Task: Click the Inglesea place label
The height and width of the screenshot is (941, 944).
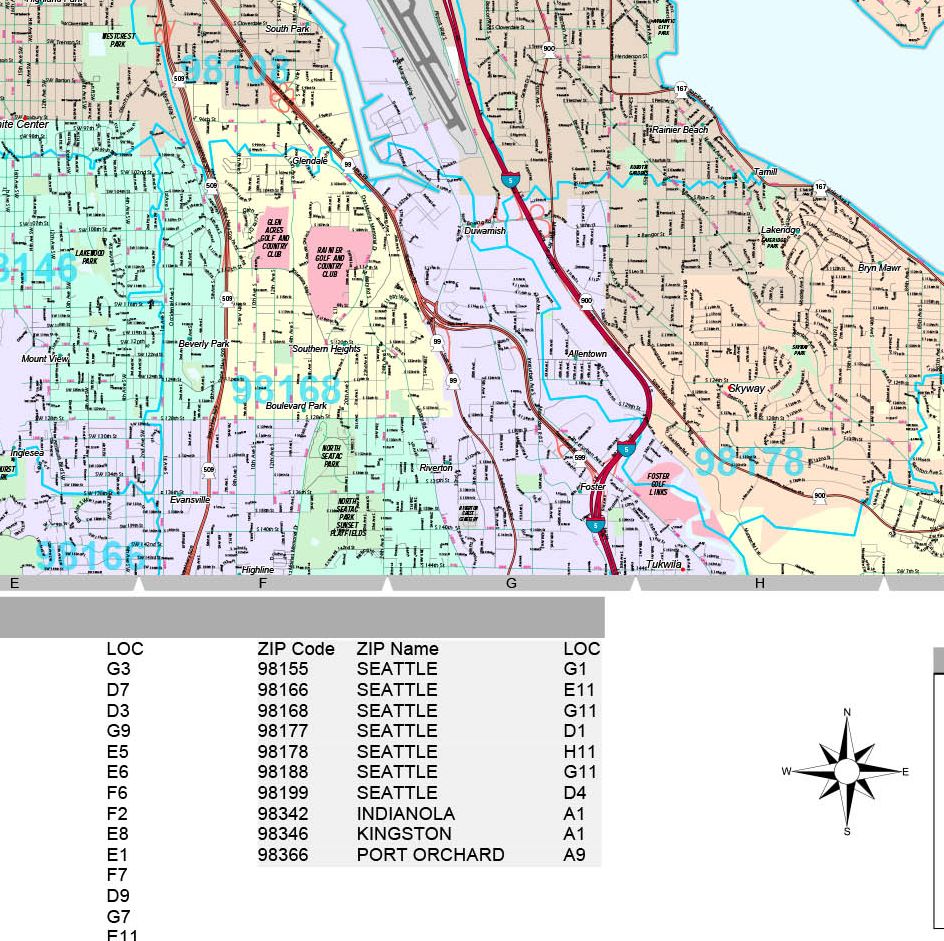Action: (27, 453)
